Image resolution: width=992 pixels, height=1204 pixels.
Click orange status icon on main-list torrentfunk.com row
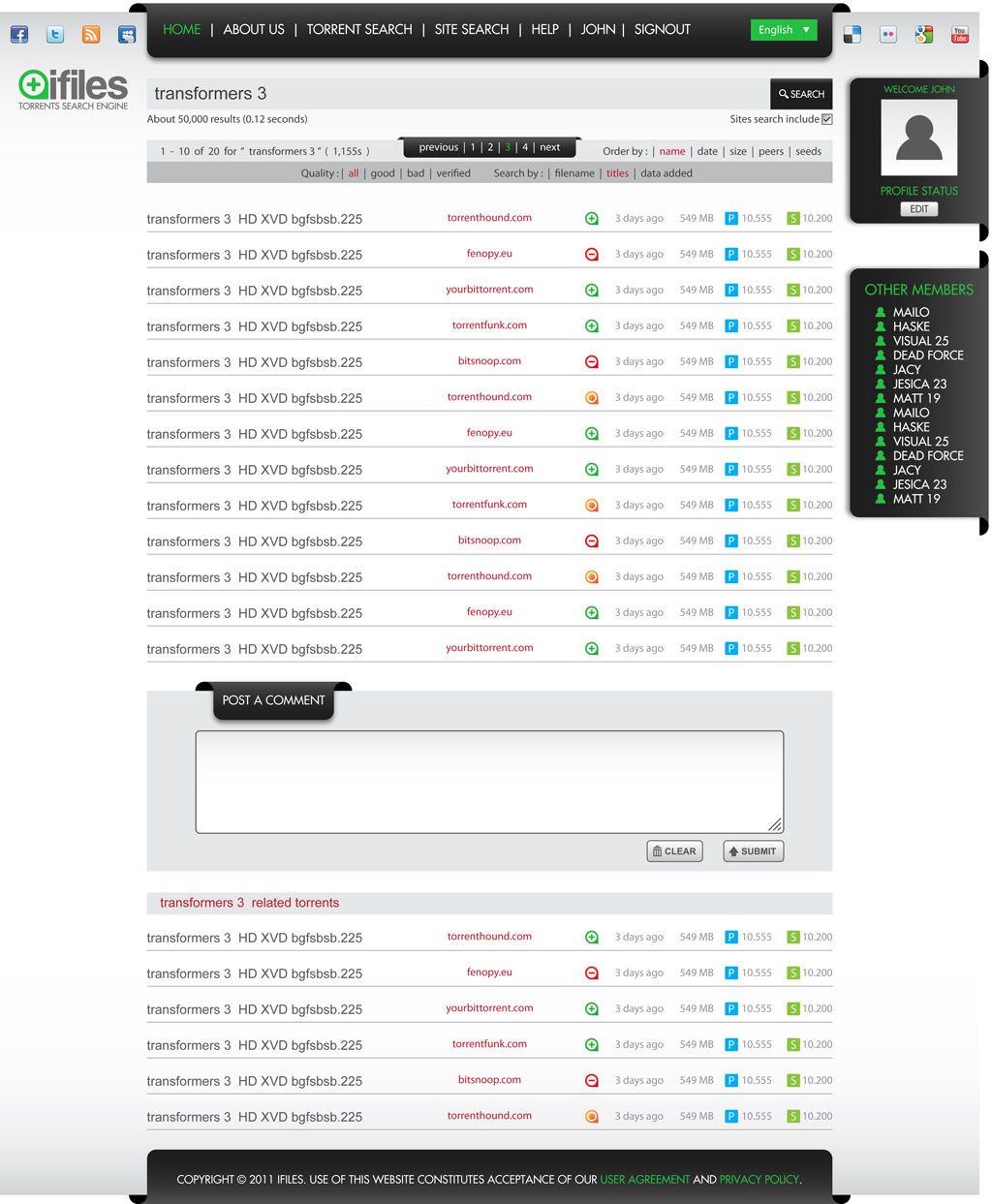[592, 506]
